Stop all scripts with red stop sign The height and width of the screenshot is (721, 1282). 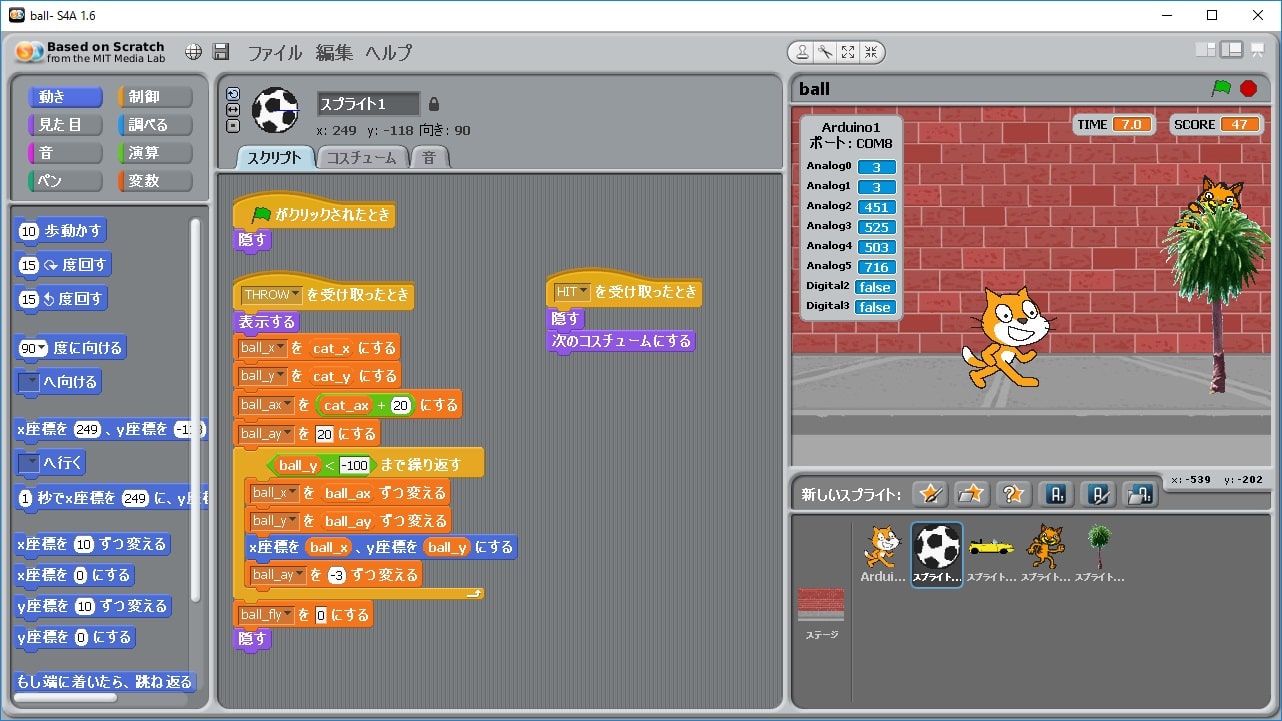point(1248,88)
